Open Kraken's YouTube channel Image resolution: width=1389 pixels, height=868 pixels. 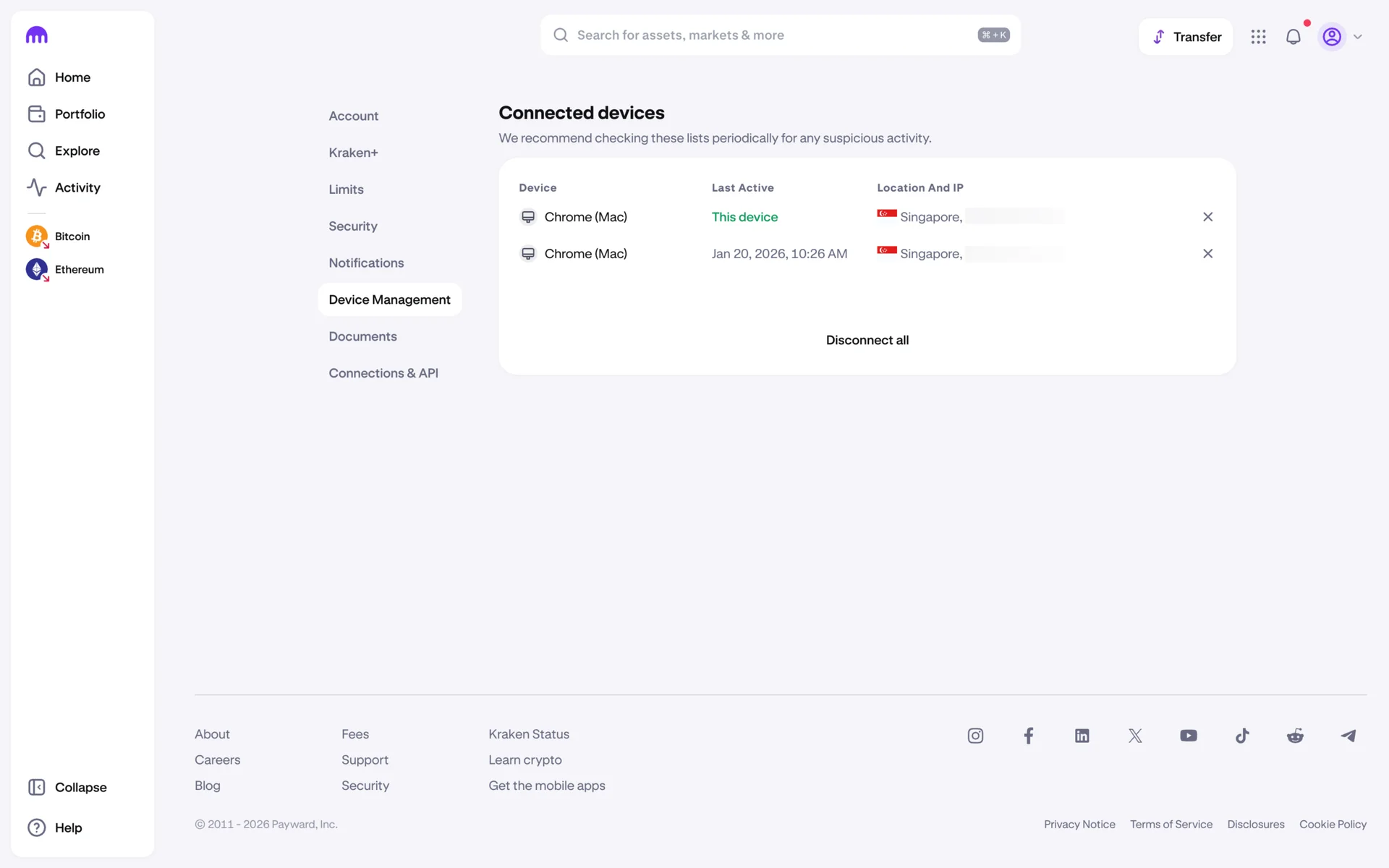[x=1188, y=736]
